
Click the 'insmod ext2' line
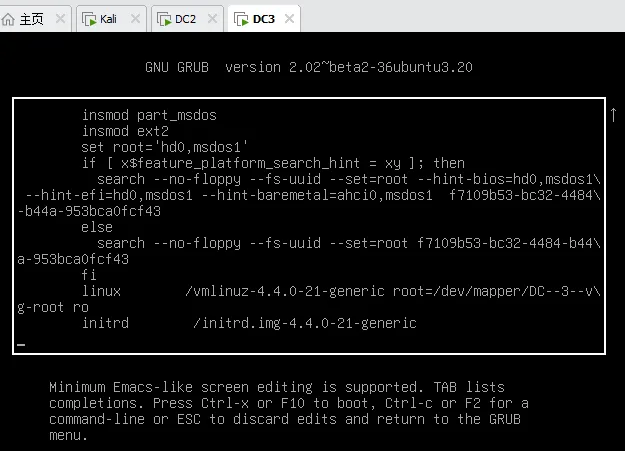tap(125, 131)
